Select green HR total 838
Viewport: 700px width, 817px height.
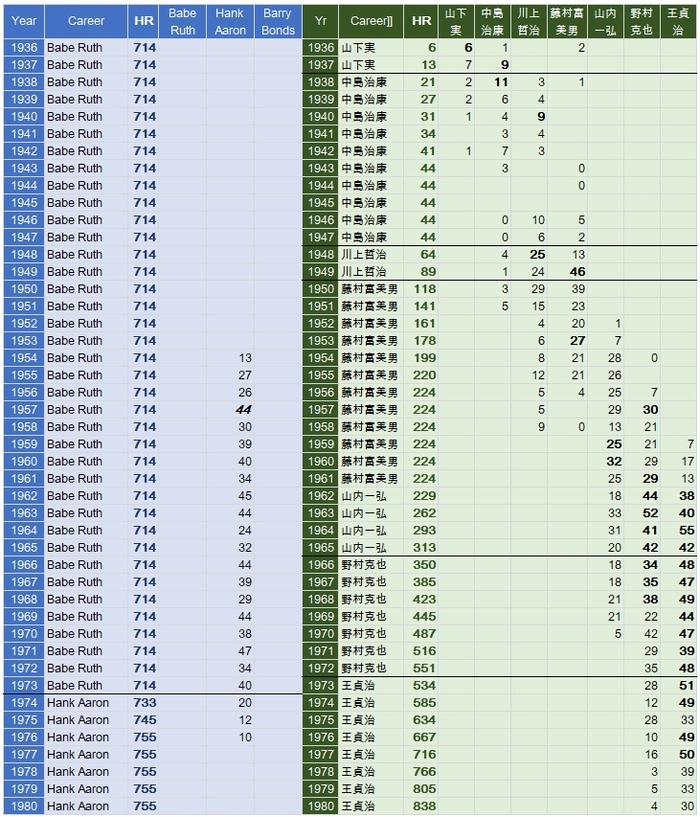click(x=424, y=806)
